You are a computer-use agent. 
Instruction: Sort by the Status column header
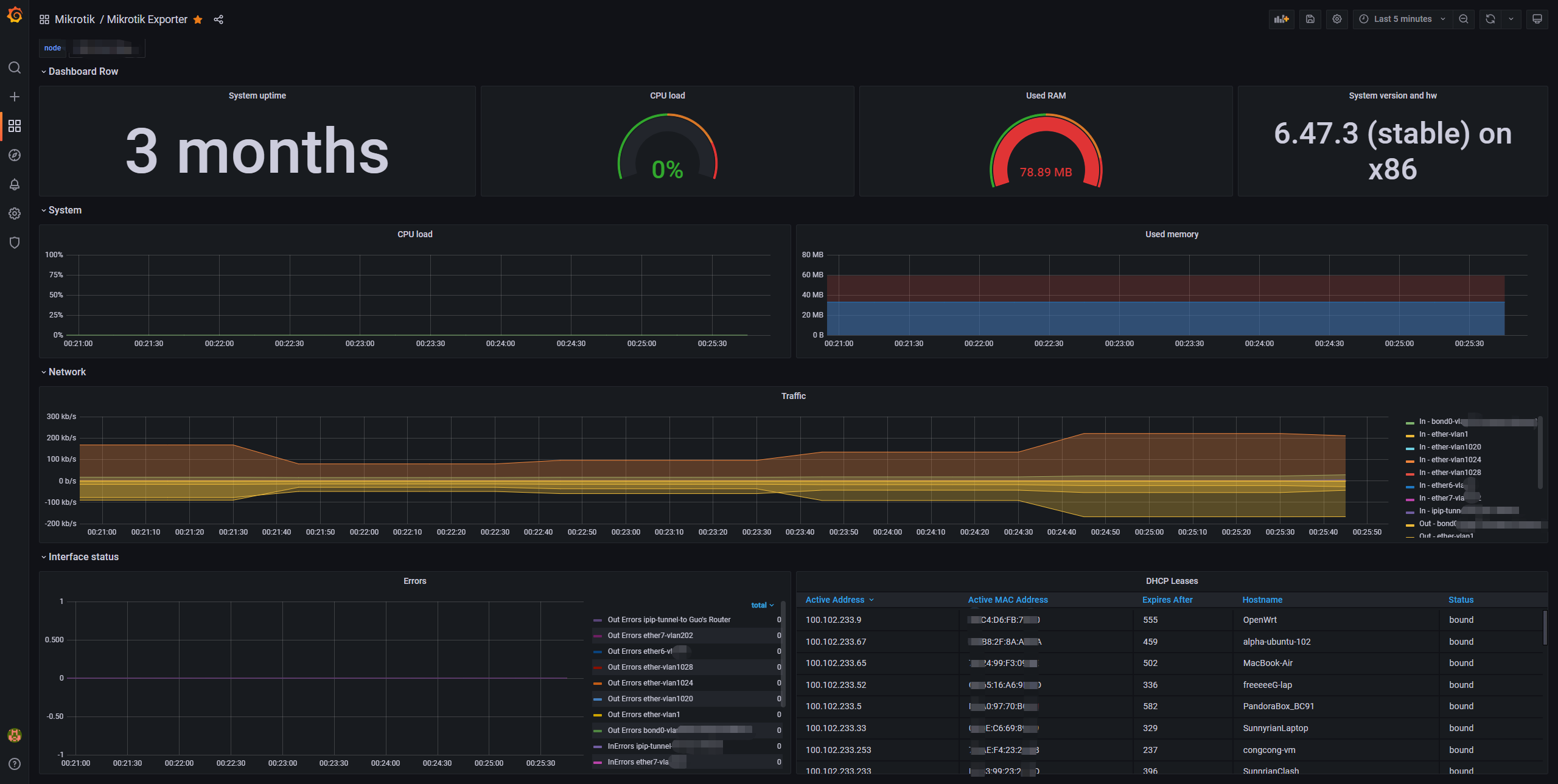click(x=1461, y=600)
